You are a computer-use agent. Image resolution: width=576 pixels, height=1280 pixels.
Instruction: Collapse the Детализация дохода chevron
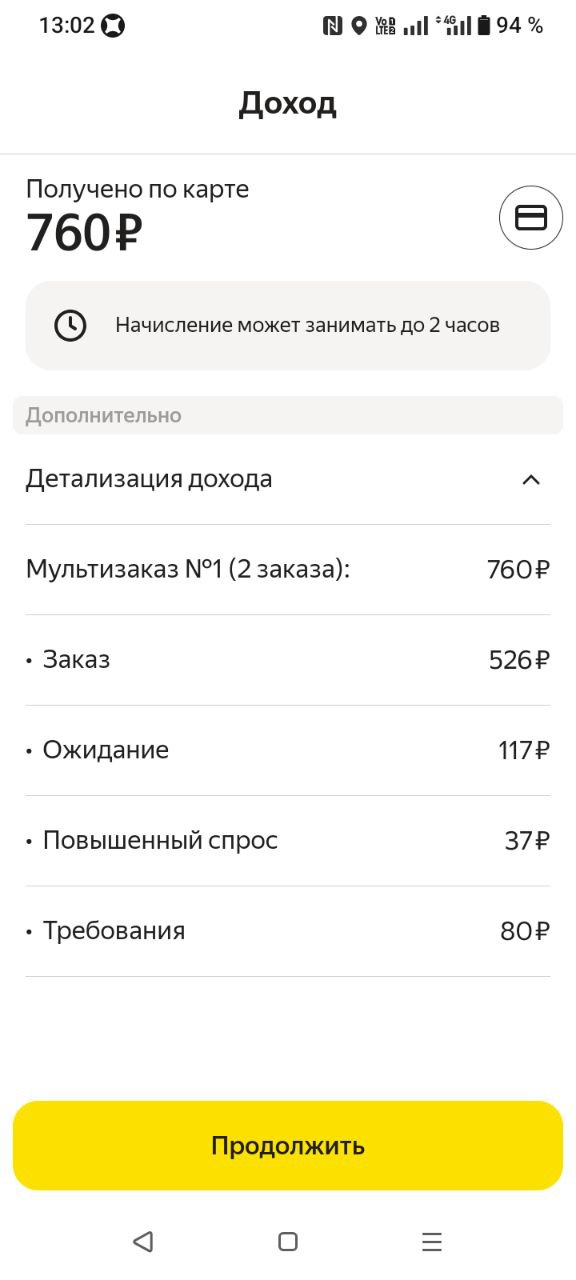pos(531,479)
